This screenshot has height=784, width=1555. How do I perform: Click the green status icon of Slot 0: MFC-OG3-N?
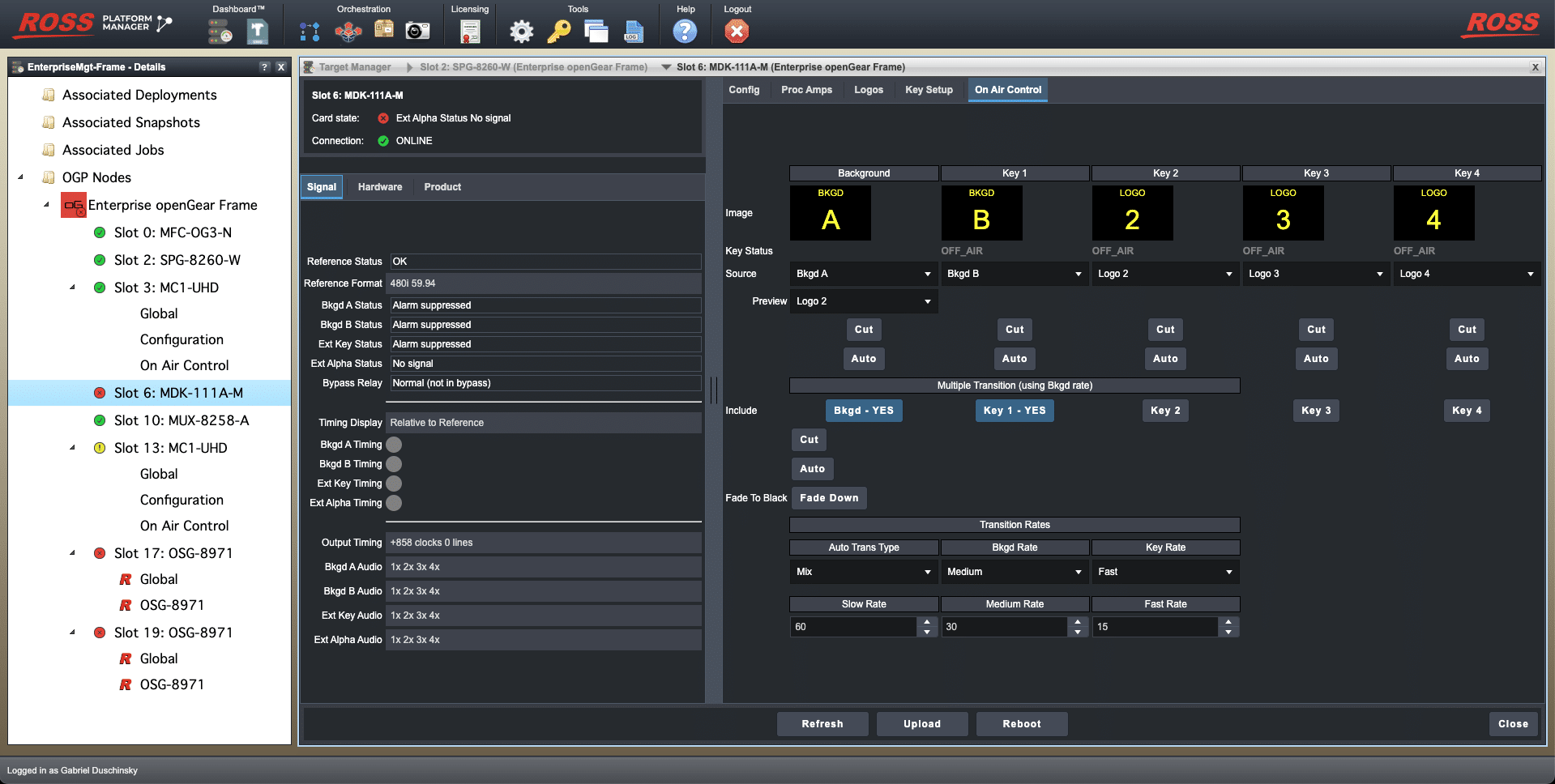(x=100, y=232)
